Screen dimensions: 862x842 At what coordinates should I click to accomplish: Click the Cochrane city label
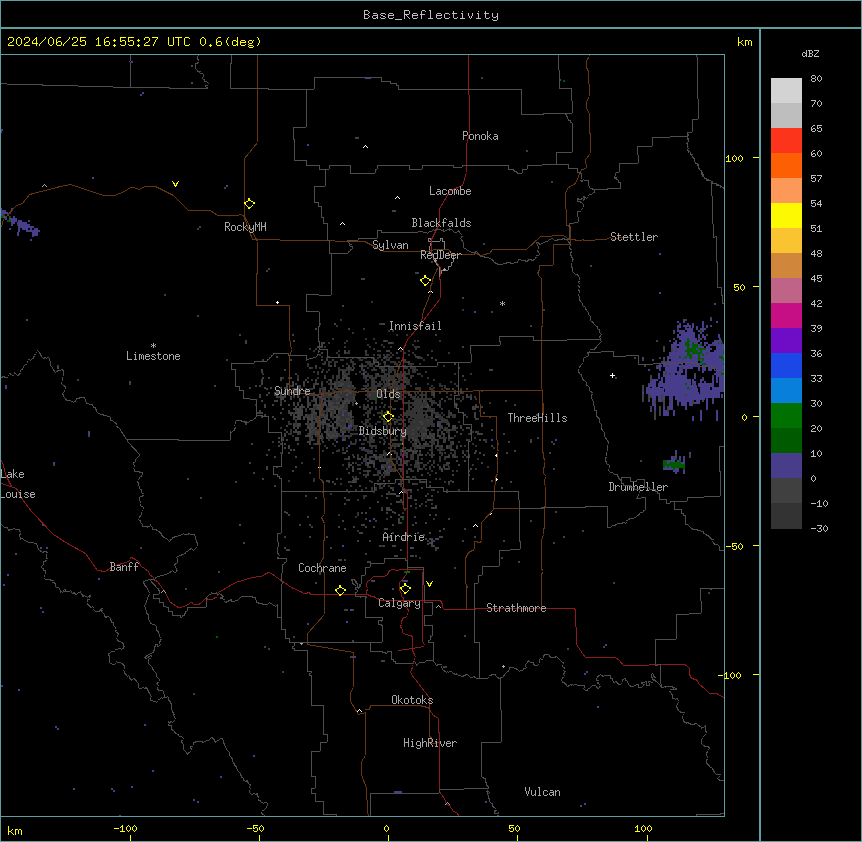pos(322,568)
